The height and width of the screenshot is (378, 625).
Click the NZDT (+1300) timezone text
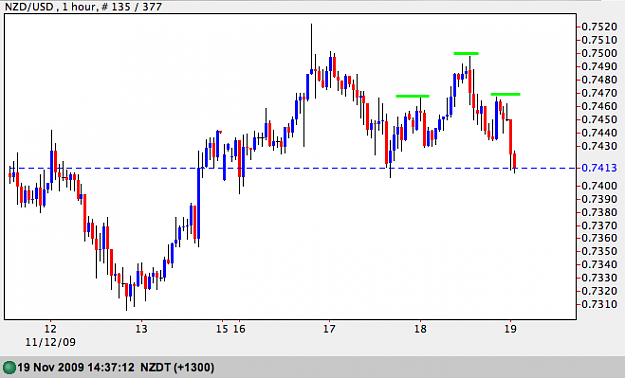pos(177,367)
